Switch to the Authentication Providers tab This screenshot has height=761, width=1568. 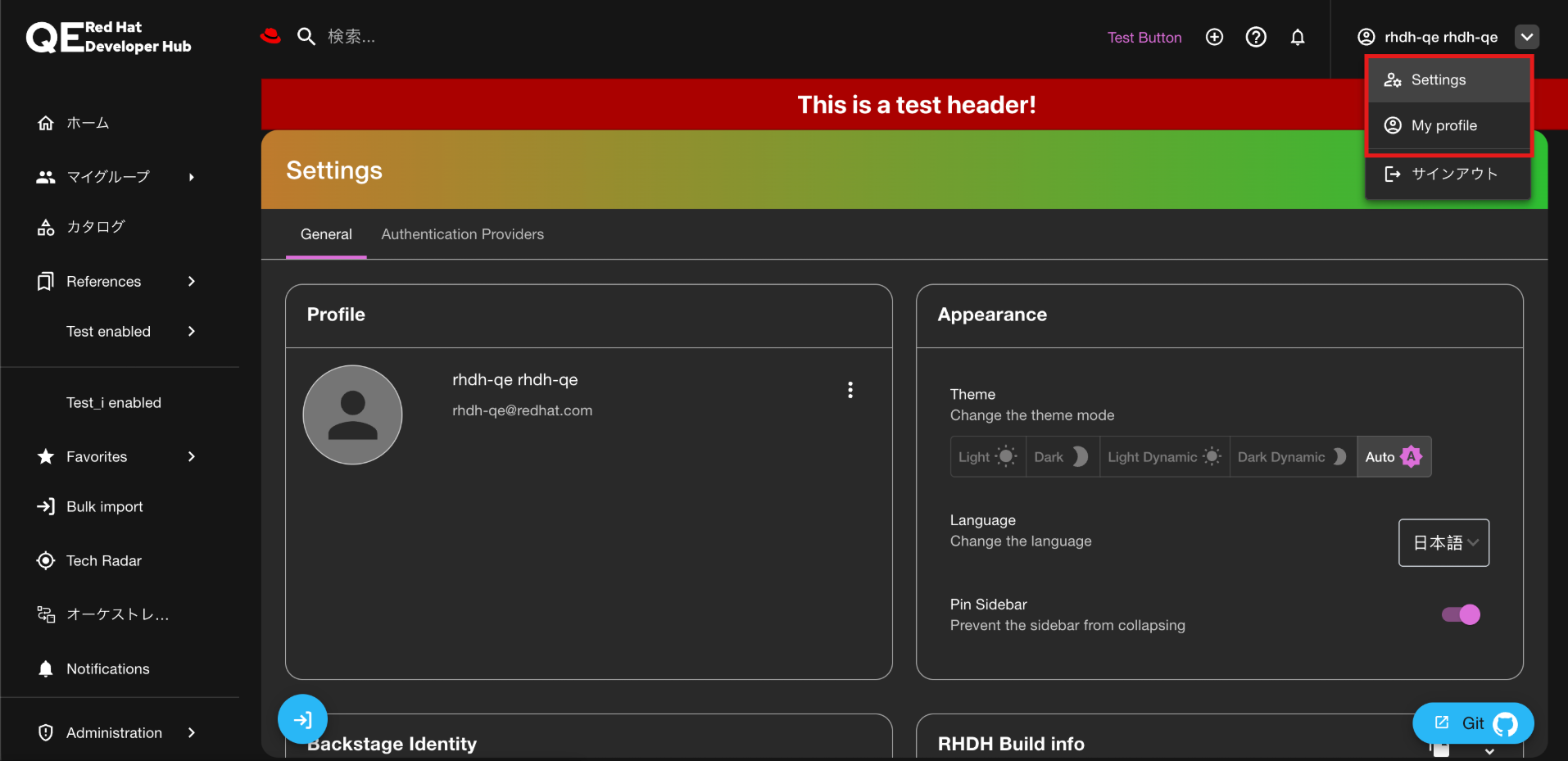tap(463, 234)
